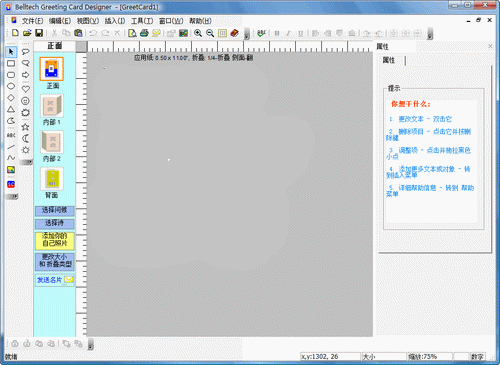Click the Print icon in toolbar
Screen dimensions: 500x365
[x=144, y=33]
